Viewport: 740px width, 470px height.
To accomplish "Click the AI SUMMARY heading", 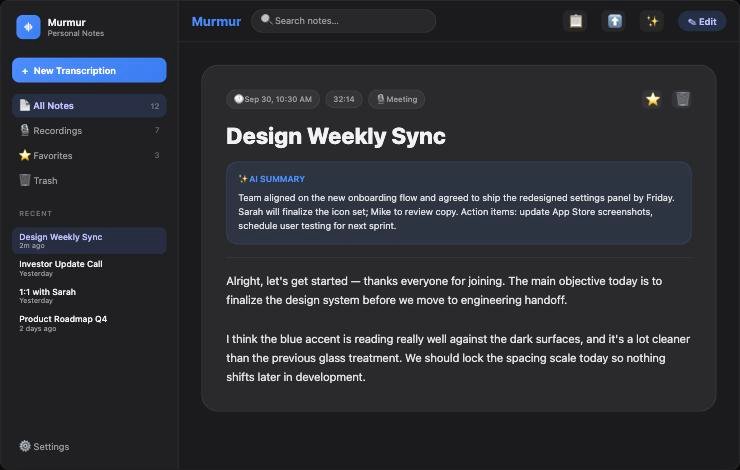I will [277, 179].
